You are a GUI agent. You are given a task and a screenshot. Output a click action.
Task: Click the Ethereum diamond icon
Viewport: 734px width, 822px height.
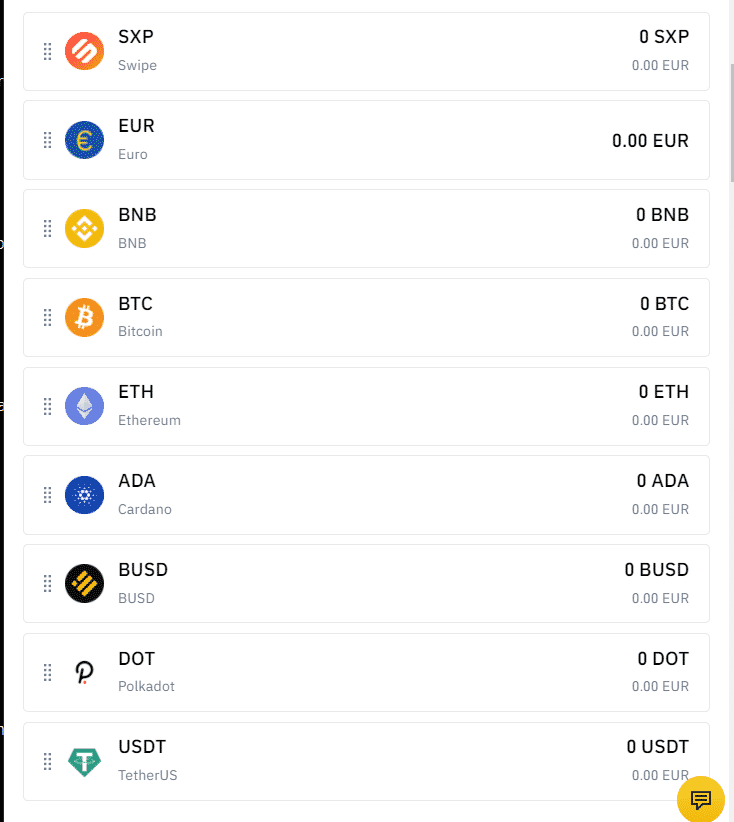tap(84, 406)
